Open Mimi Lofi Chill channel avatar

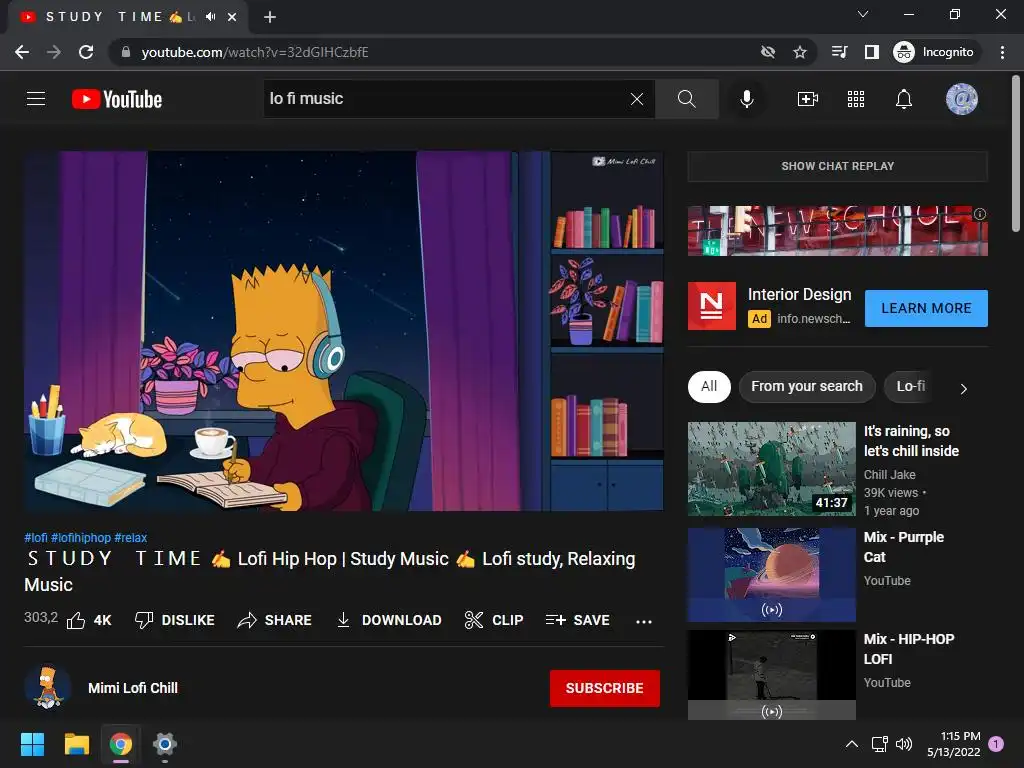48,688
